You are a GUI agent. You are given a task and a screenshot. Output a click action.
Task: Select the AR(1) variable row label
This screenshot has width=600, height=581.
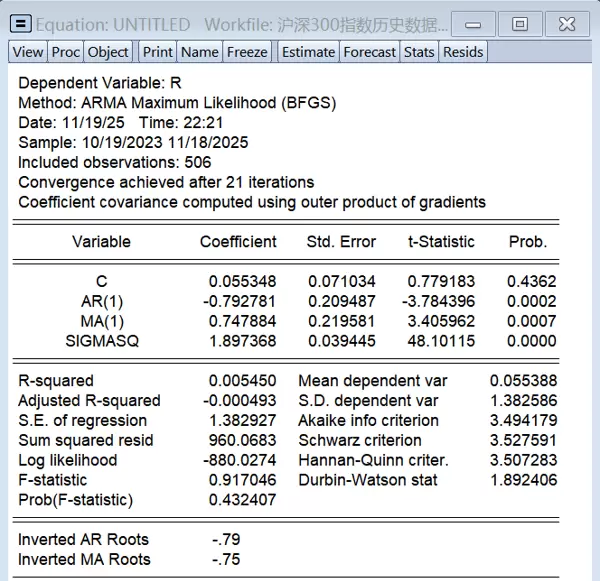click(101, 301)
